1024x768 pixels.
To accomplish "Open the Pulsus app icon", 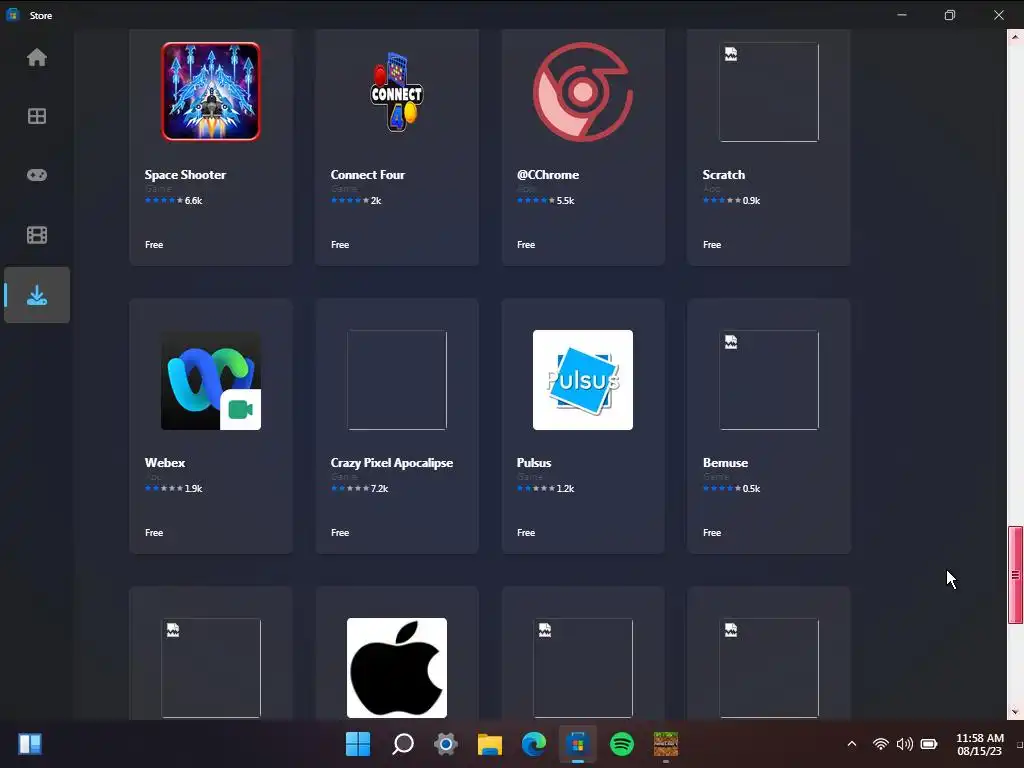I will [x=583, y=380].
